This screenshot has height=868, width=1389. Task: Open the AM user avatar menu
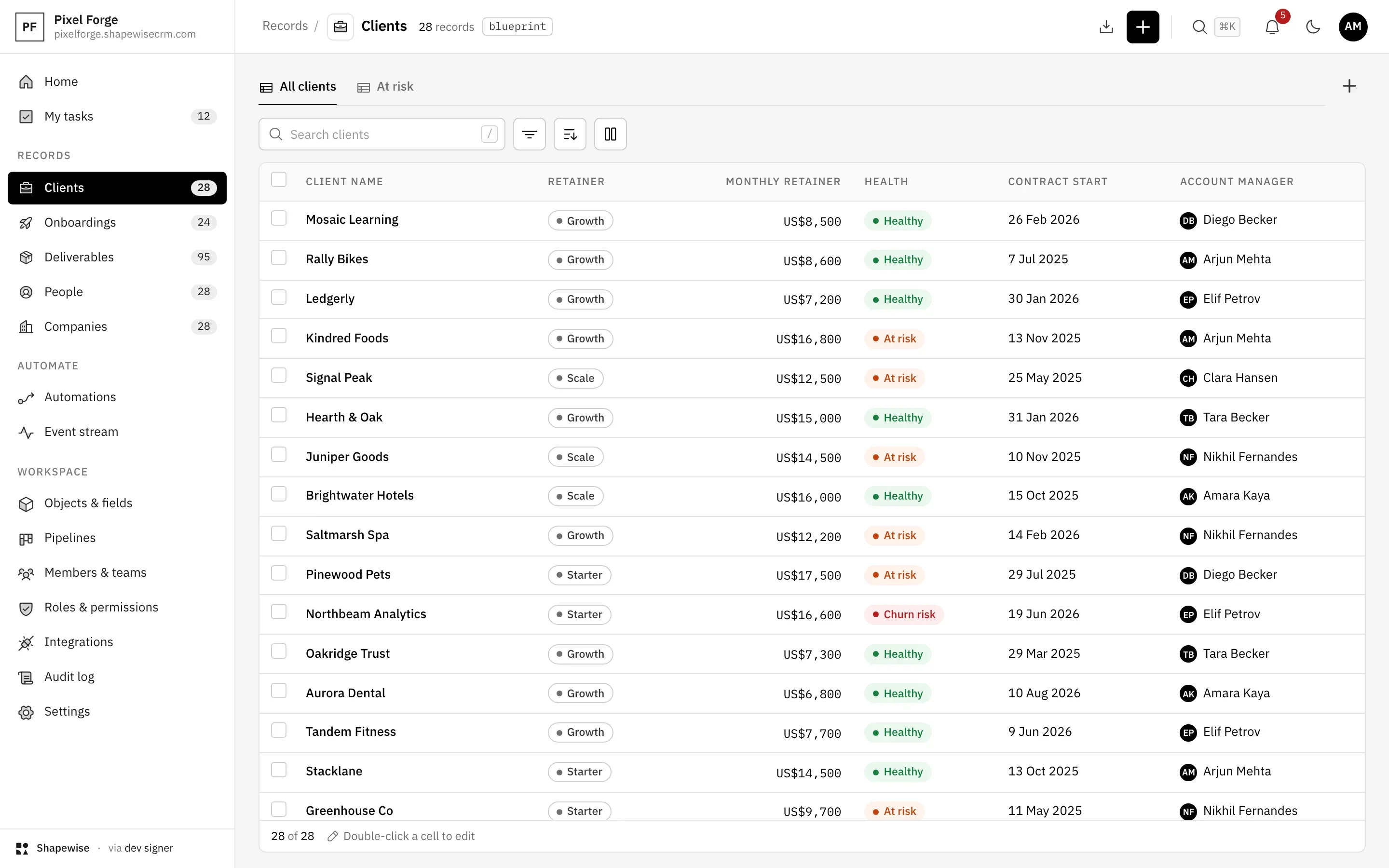(x=1353, y=27)
